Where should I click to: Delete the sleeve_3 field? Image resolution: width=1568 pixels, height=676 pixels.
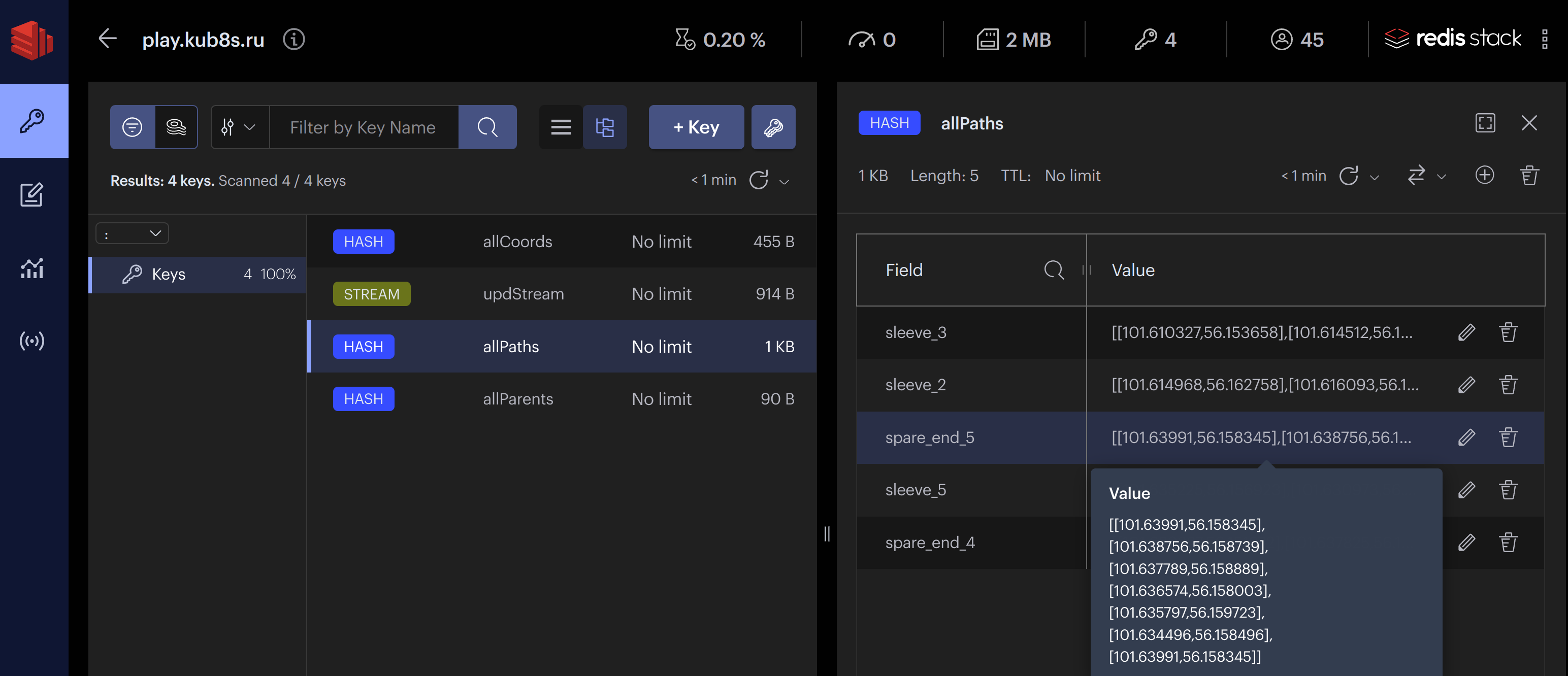[x=1509, y=332]
